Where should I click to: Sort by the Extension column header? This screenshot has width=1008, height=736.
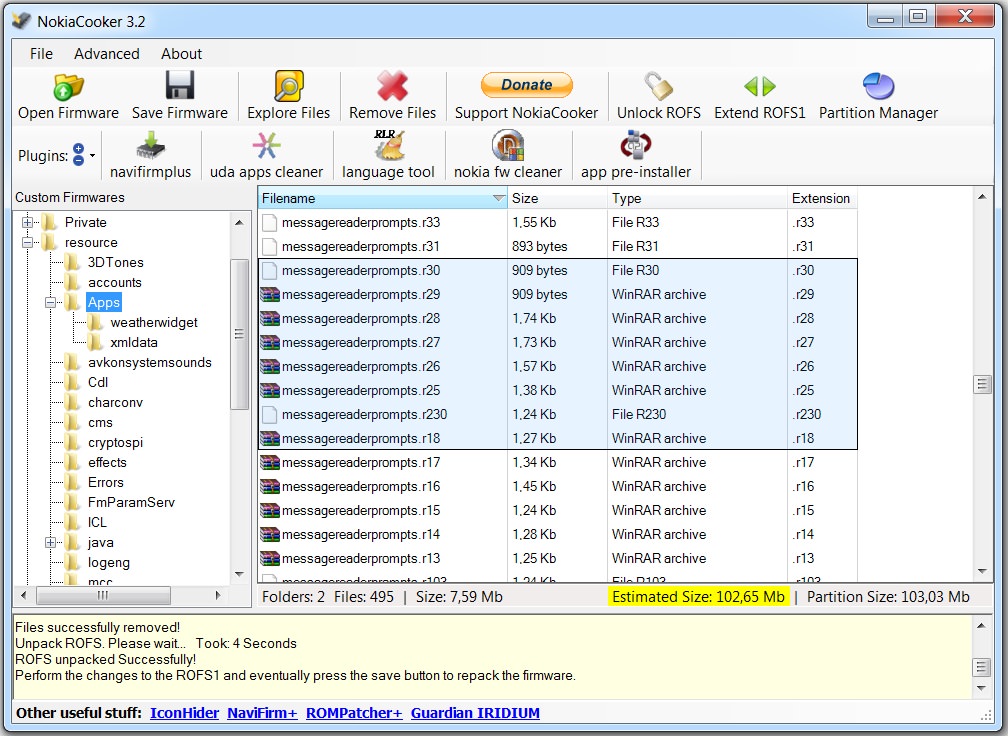pyautogui.click(x=822, y=198)
